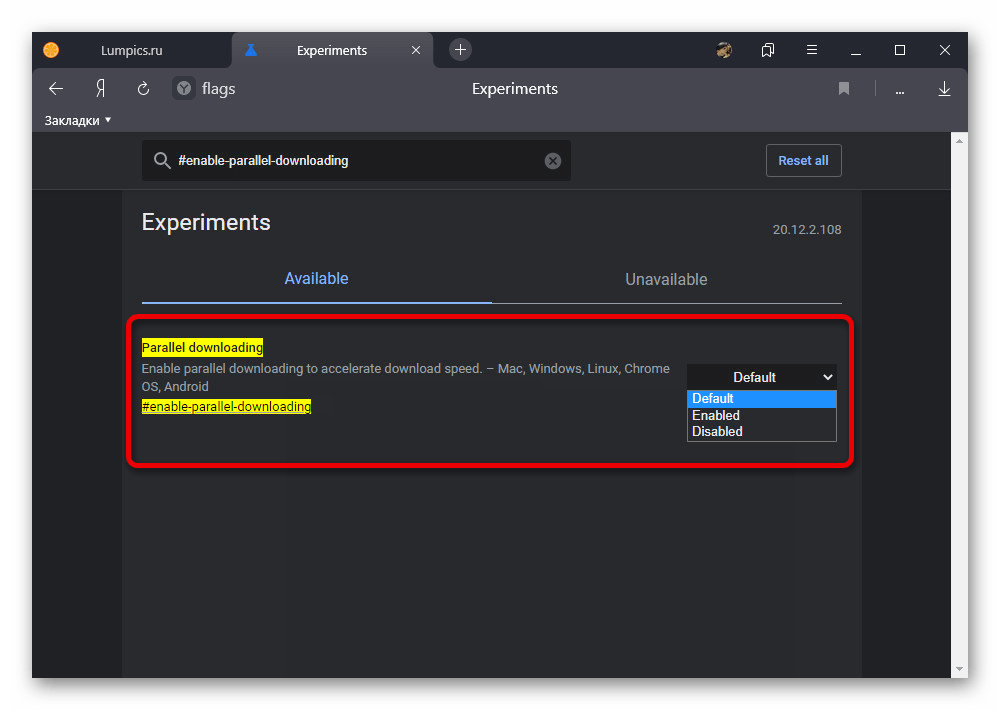Image resolution: width=1000 pixels, height=710 pixels.
Task: Clear the search flags field
Action: click(x=552, y=161)
